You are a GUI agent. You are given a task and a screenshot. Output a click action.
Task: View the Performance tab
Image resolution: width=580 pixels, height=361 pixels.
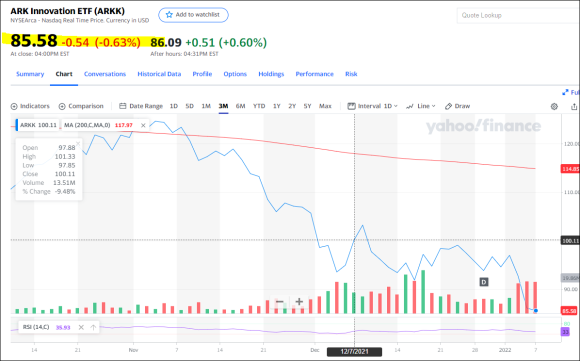pos(314,74)
